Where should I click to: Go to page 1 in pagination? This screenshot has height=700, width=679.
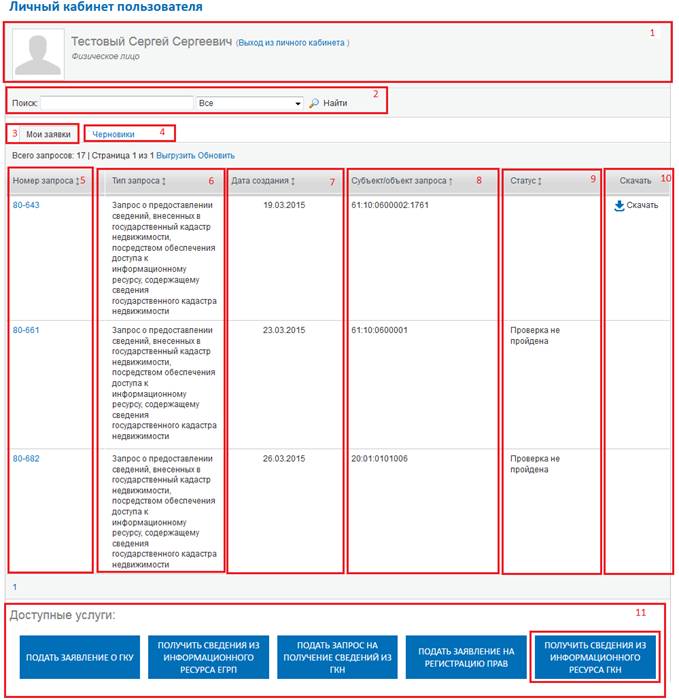click(15, 586)
